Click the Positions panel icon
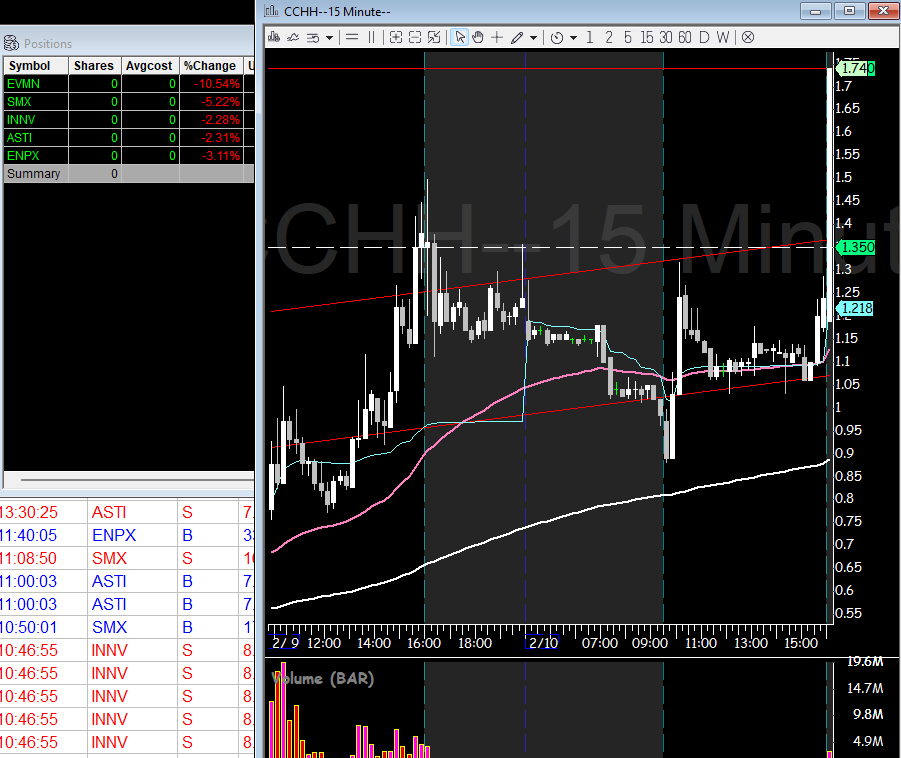The width and height of the screenshot is (901, 758). 11,43
